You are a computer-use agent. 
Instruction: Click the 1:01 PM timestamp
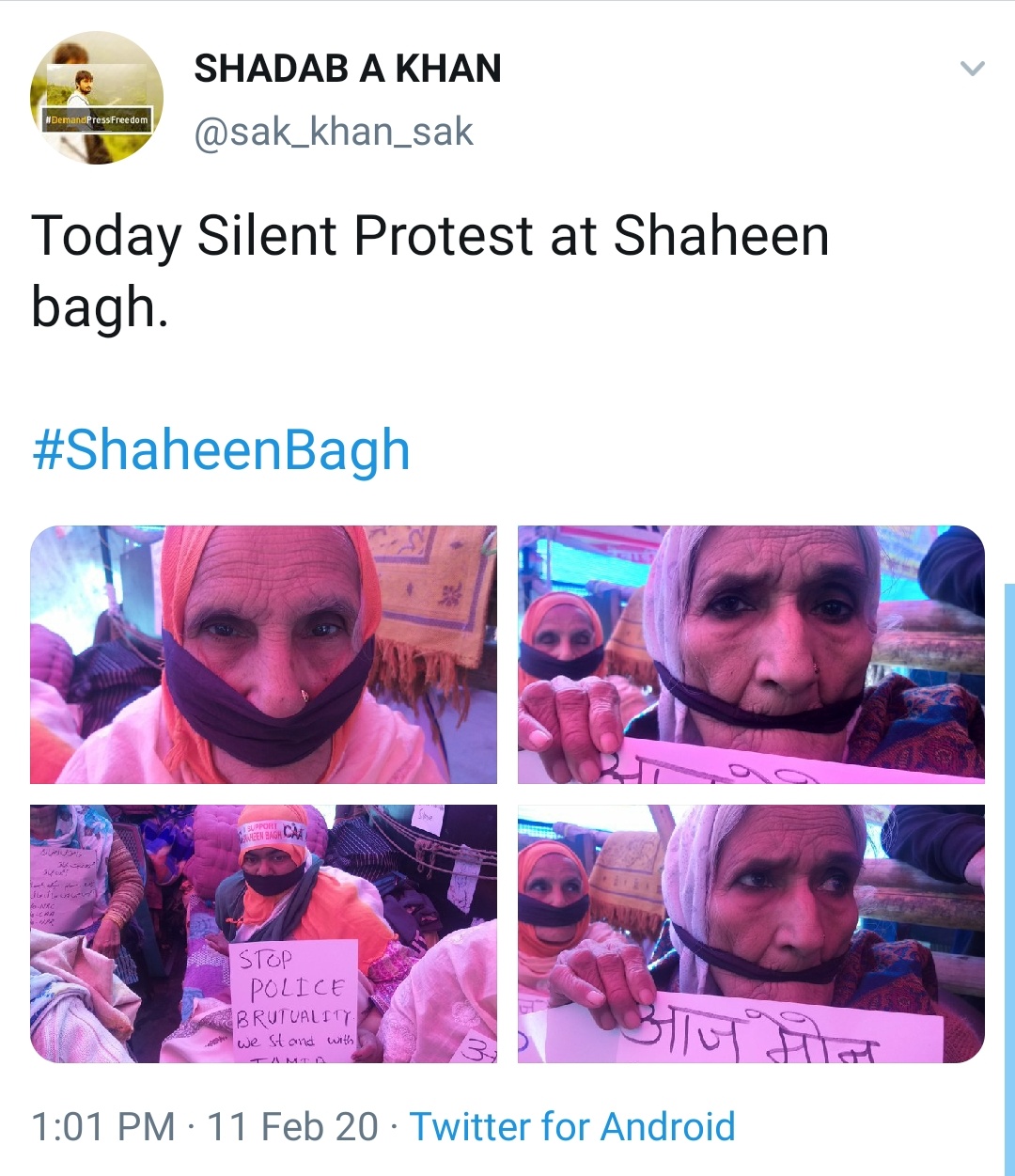click(x=103, y=1126)
